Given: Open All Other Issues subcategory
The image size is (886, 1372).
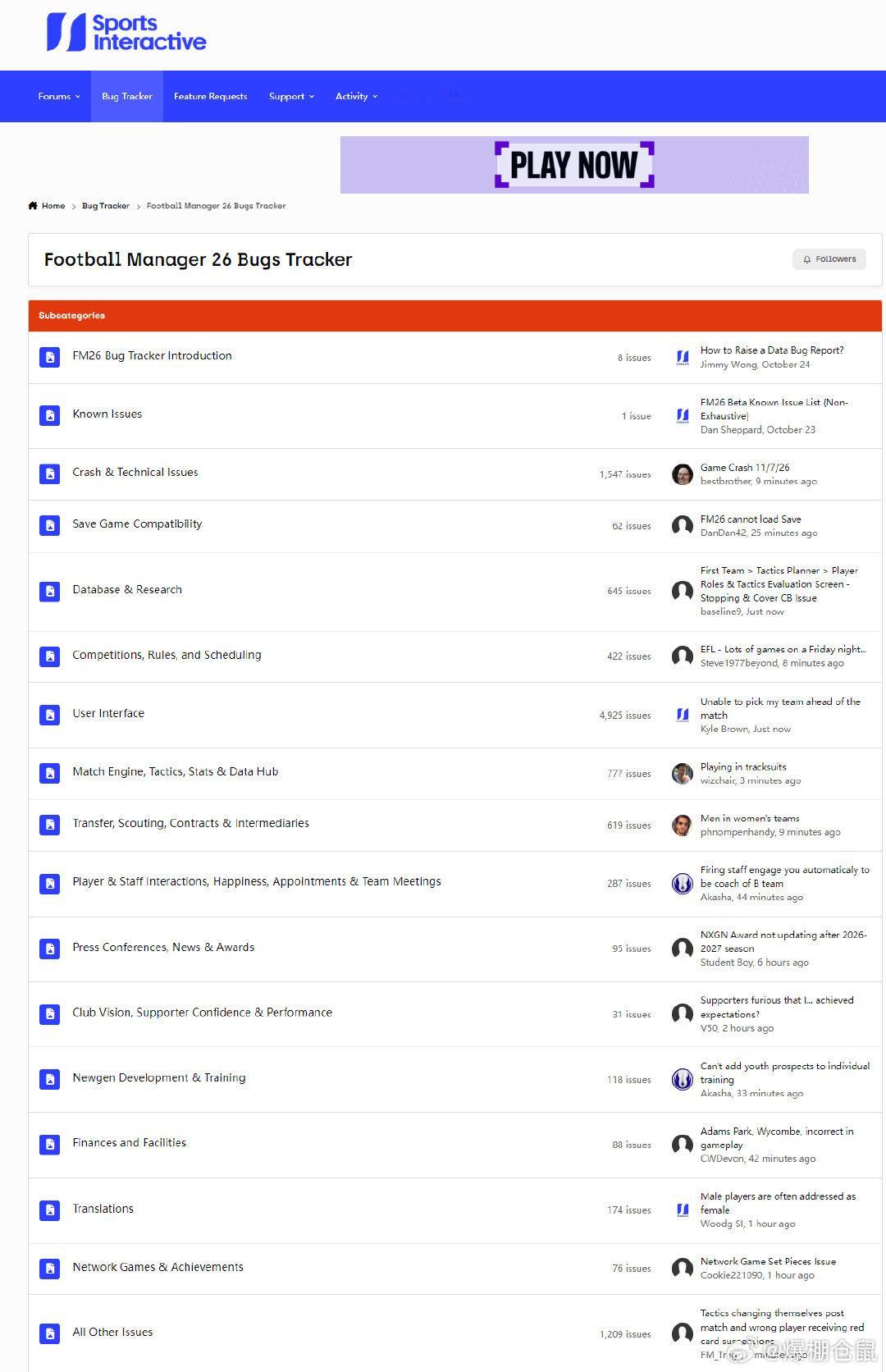Looking at the screenshot, I should coord(112,1332).
